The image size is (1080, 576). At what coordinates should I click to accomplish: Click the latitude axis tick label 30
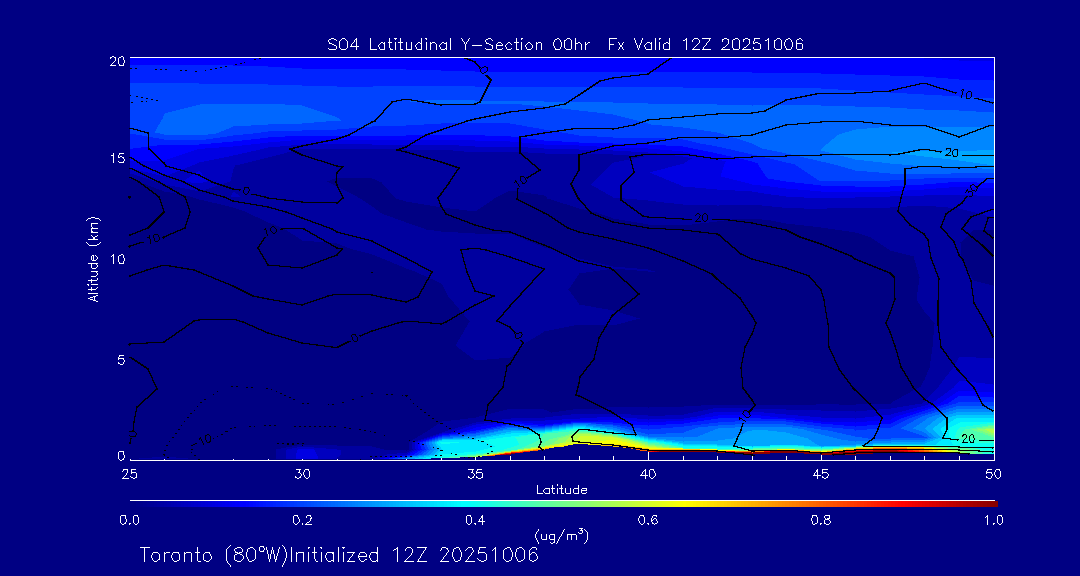(302, 474)
